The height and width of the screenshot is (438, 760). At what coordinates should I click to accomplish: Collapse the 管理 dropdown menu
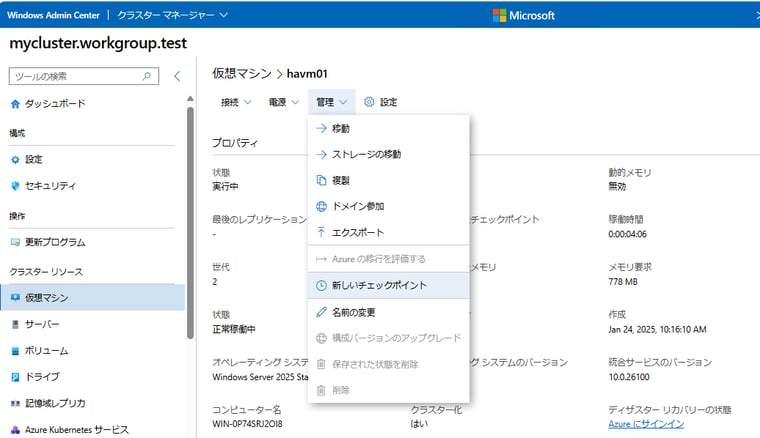332,102
